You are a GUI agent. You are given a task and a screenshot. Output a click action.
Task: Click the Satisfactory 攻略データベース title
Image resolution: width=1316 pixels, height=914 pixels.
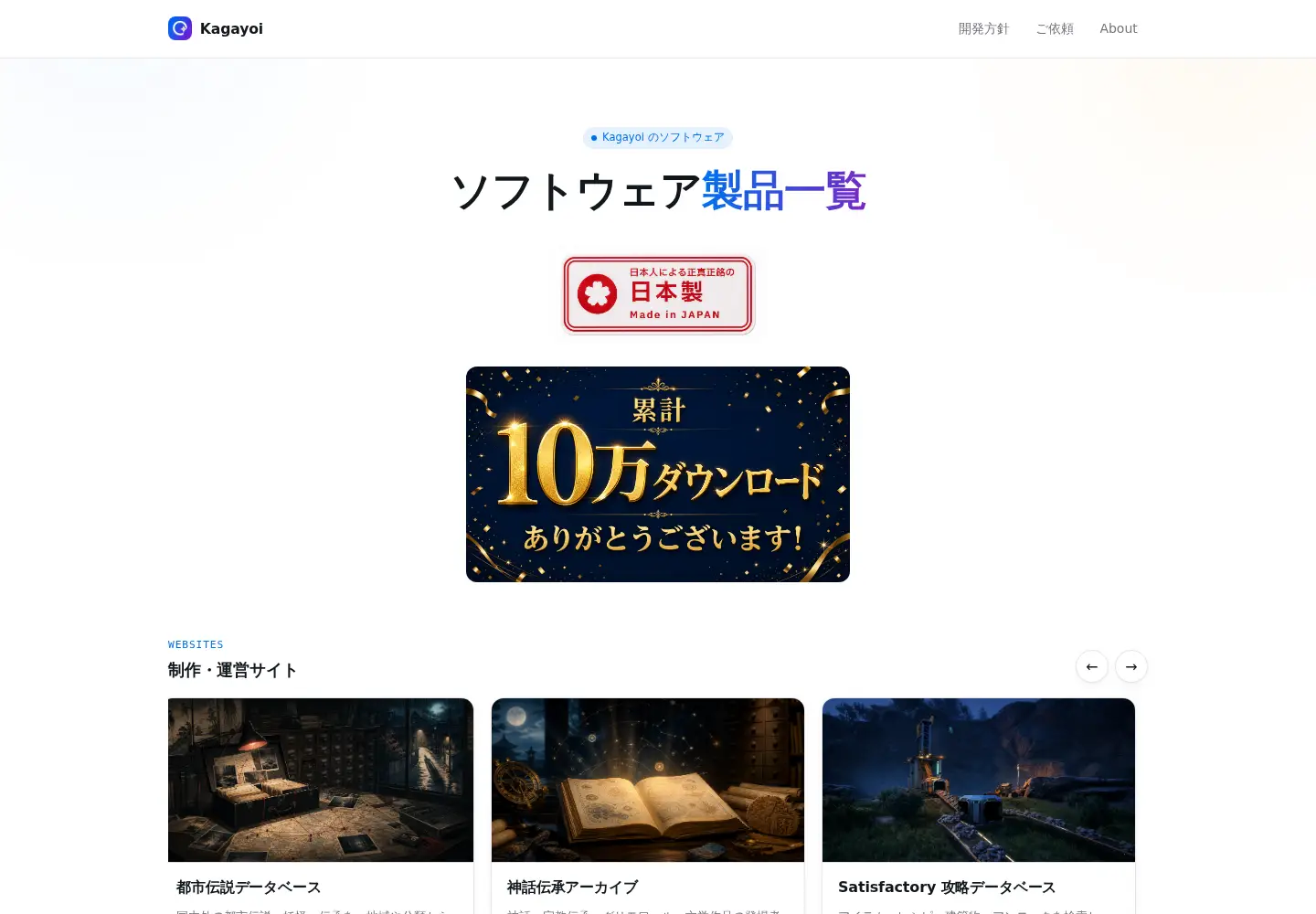[947, 887]
